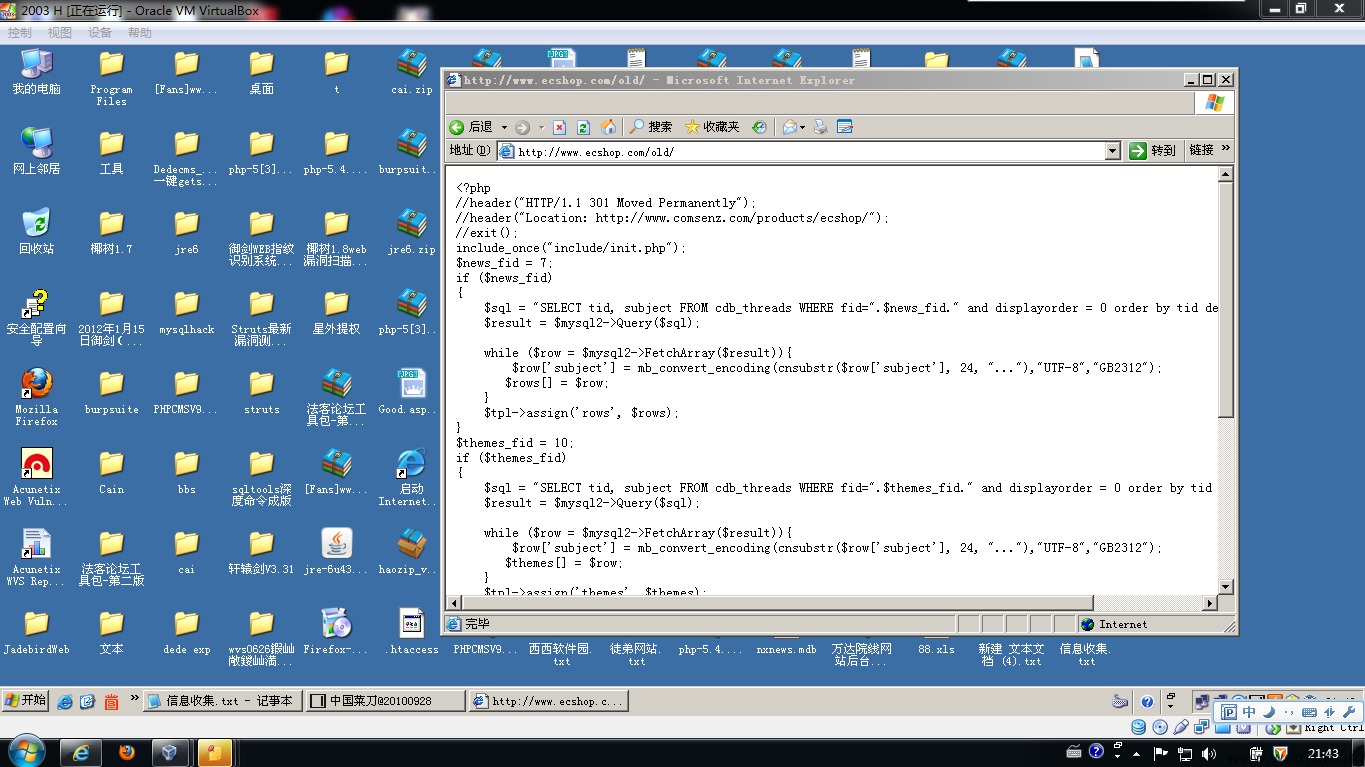Expand guest quick launch chevron

pyautogui.click(x=134, y=699)
